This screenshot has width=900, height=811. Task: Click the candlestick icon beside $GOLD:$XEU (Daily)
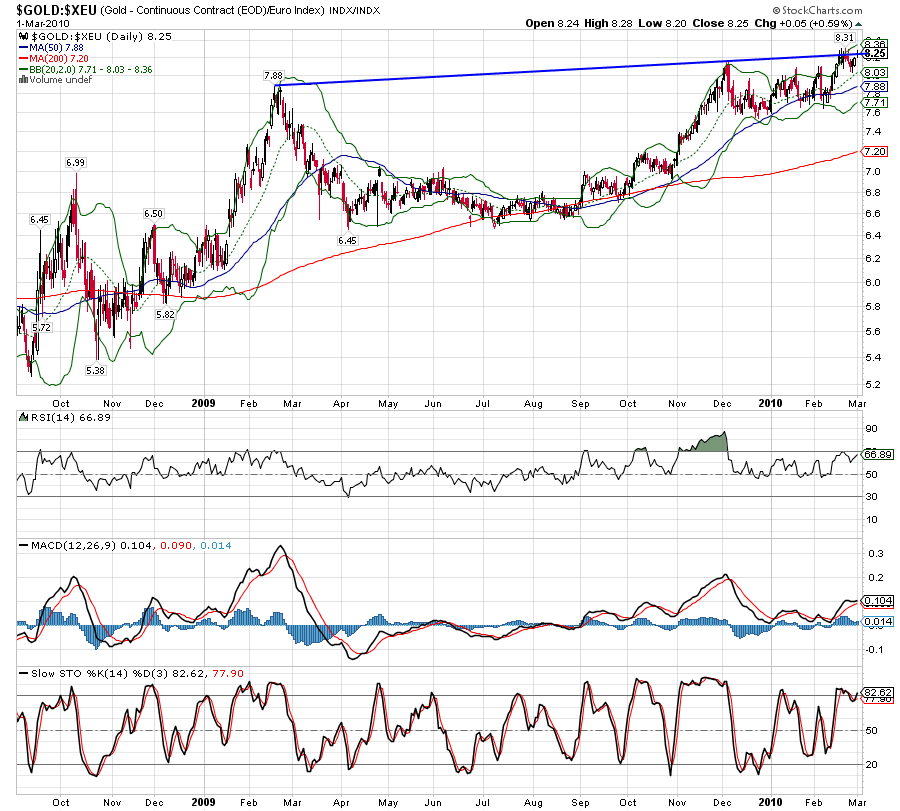click(x=23, y=37)
